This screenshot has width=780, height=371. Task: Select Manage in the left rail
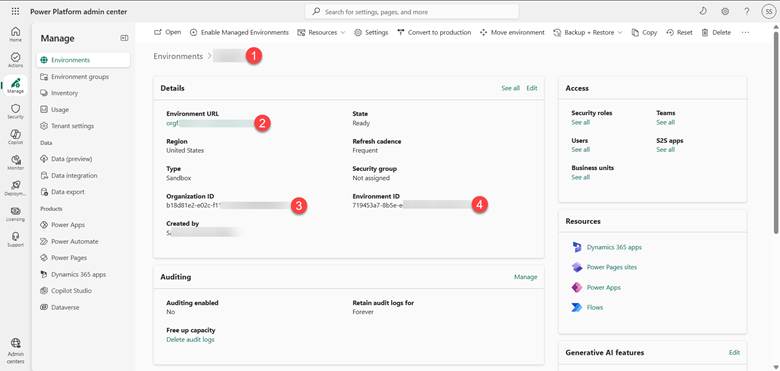click(x=15, y=86)
